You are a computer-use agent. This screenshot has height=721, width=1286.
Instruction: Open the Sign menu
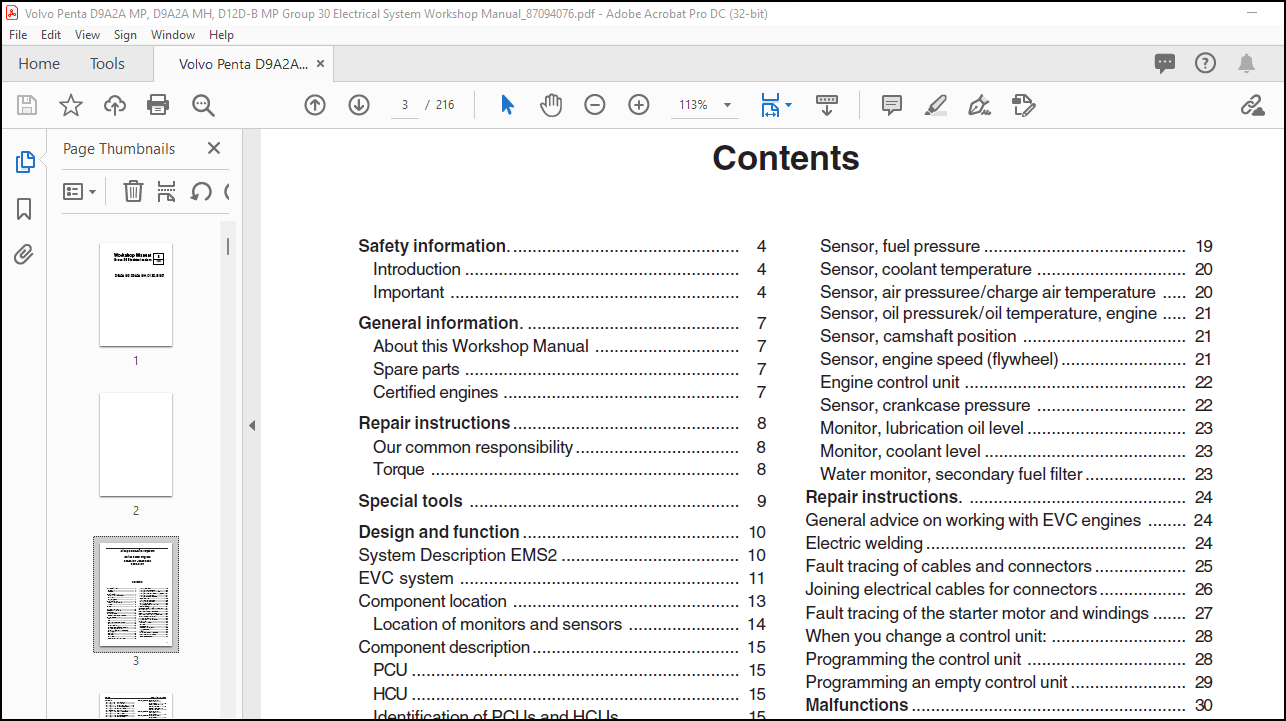pyautogui.click(x=125, y=34)
